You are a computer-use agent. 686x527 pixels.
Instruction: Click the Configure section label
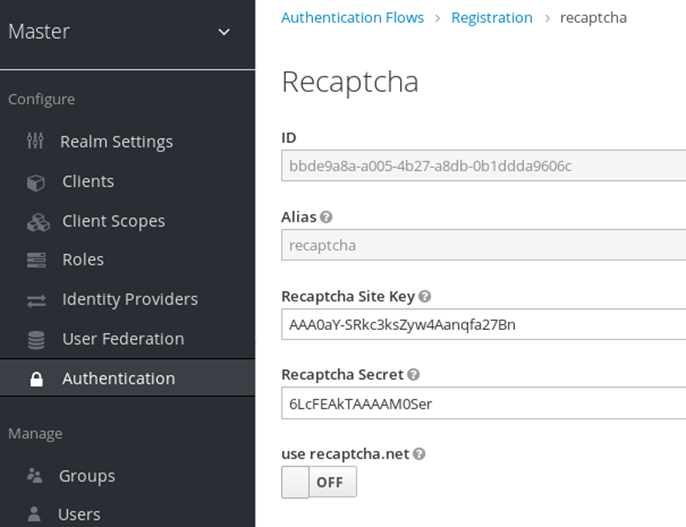tap(42, 99)
